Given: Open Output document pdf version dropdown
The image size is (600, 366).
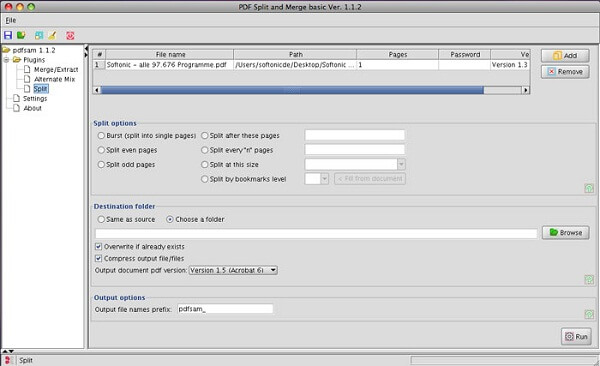Looking at the screenshot, I should point(233,270).
